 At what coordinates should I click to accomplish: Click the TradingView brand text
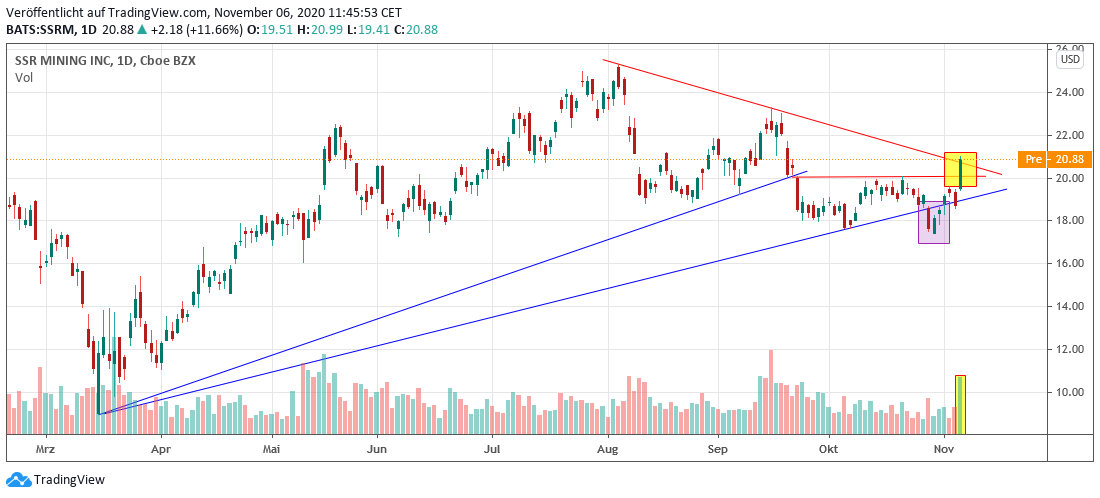[x=69, y=480]
